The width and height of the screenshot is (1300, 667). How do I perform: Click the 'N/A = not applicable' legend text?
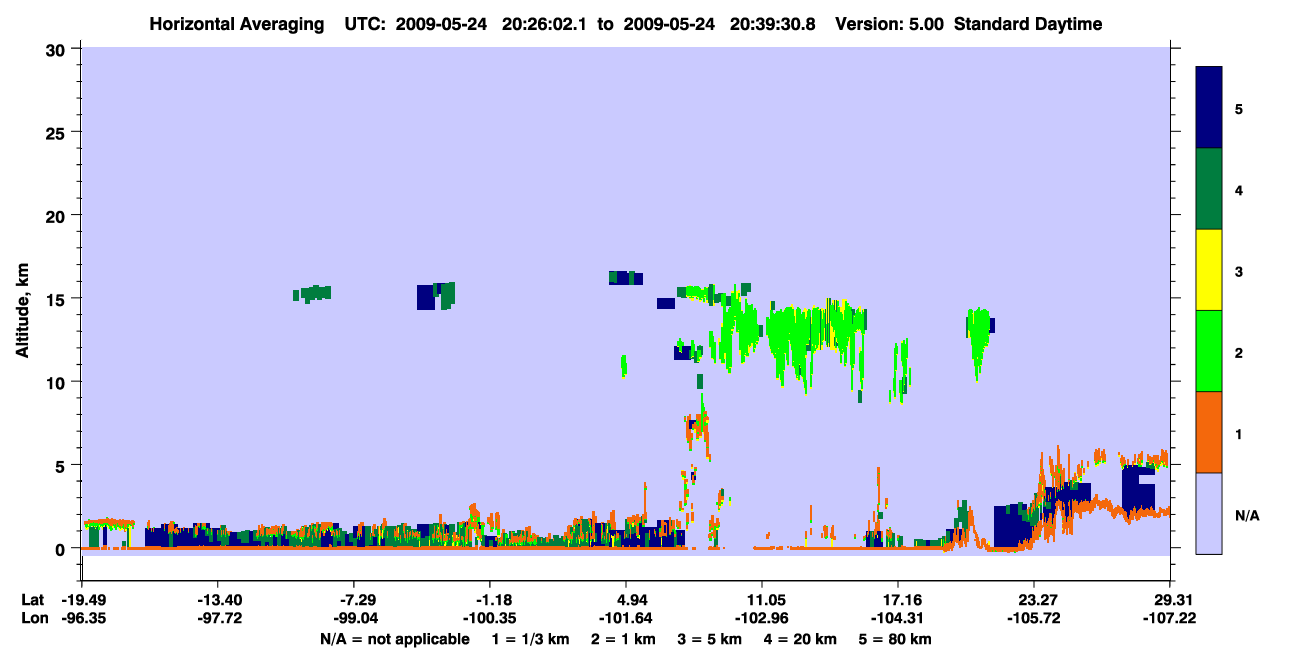[x=395, y=639]
